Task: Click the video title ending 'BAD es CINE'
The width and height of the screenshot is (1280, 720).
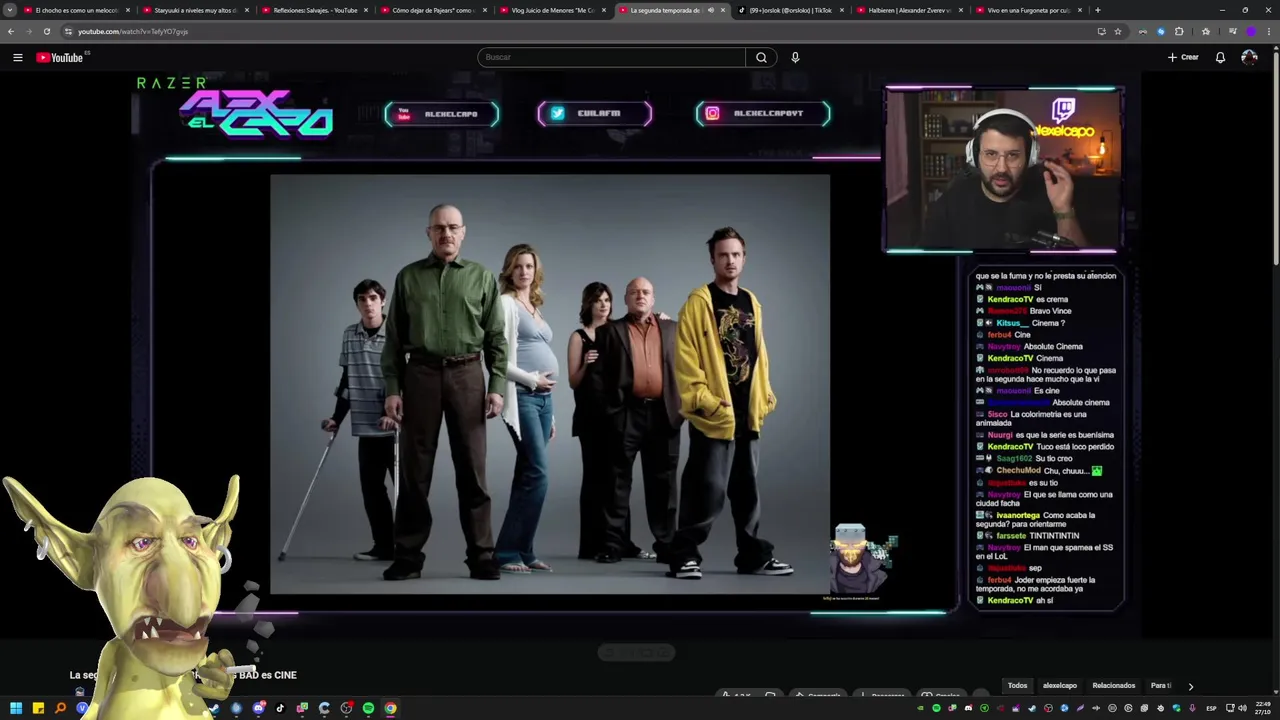Action: [x=183, y=675]
